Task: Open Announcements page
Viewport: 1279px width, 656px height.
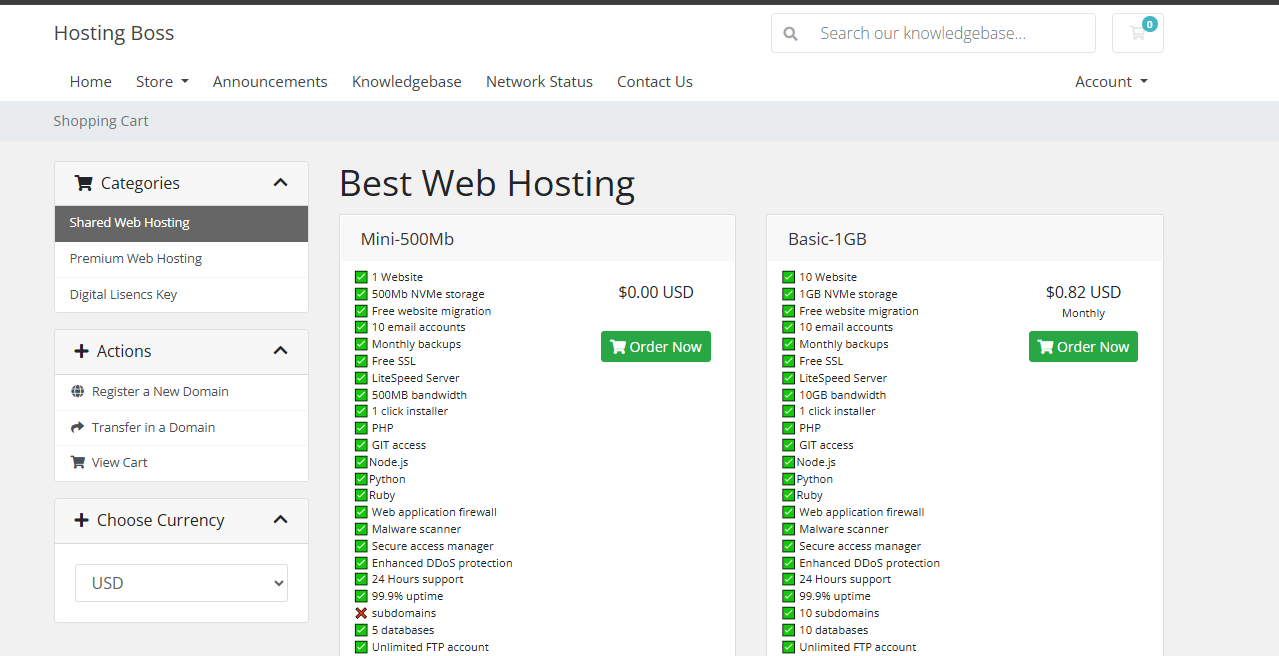Action: click(270, 82)
